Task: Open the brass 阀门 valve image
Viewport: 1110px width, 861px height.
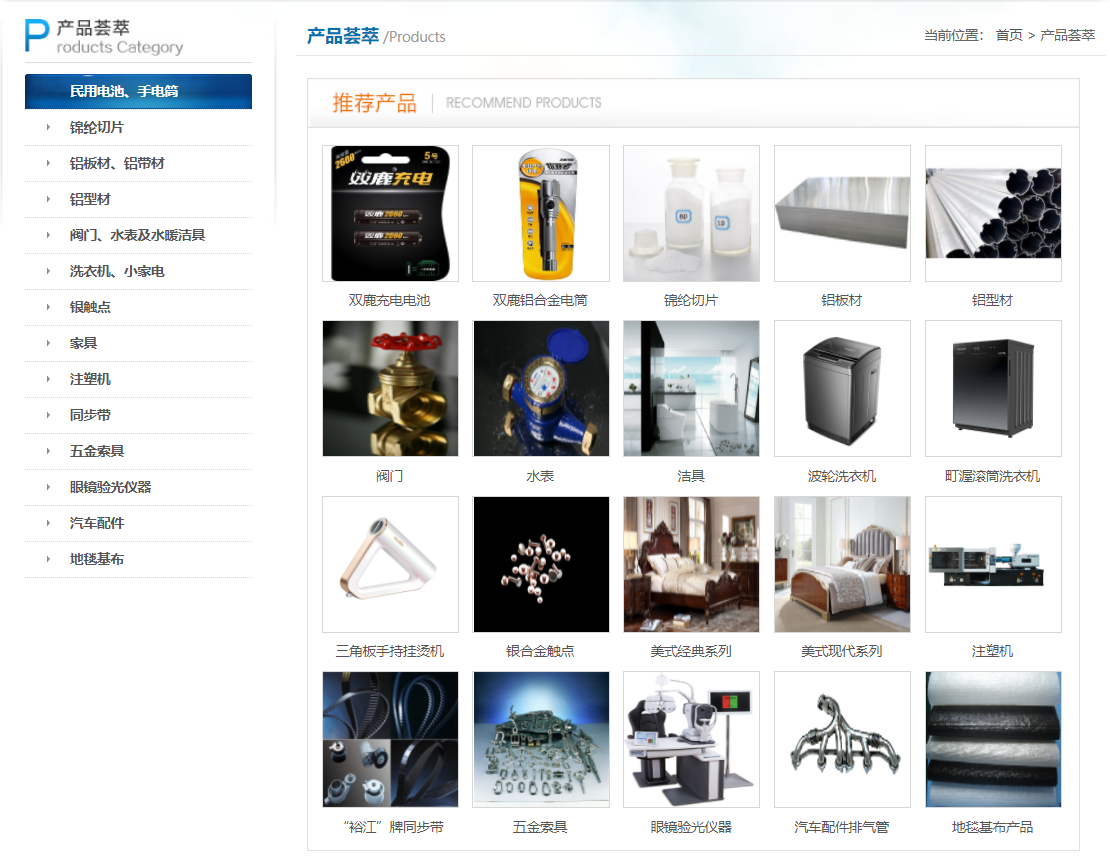Action: click(x=390, y=389)
